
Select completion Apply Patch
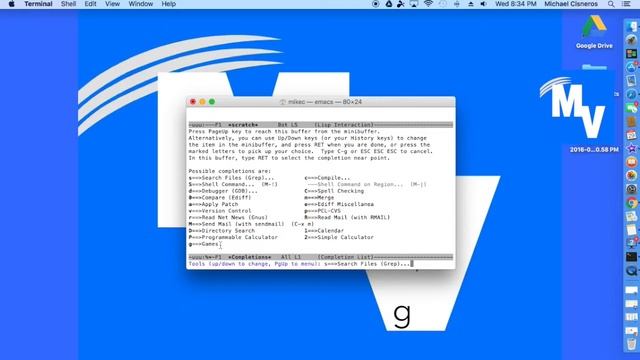(213, 204)
